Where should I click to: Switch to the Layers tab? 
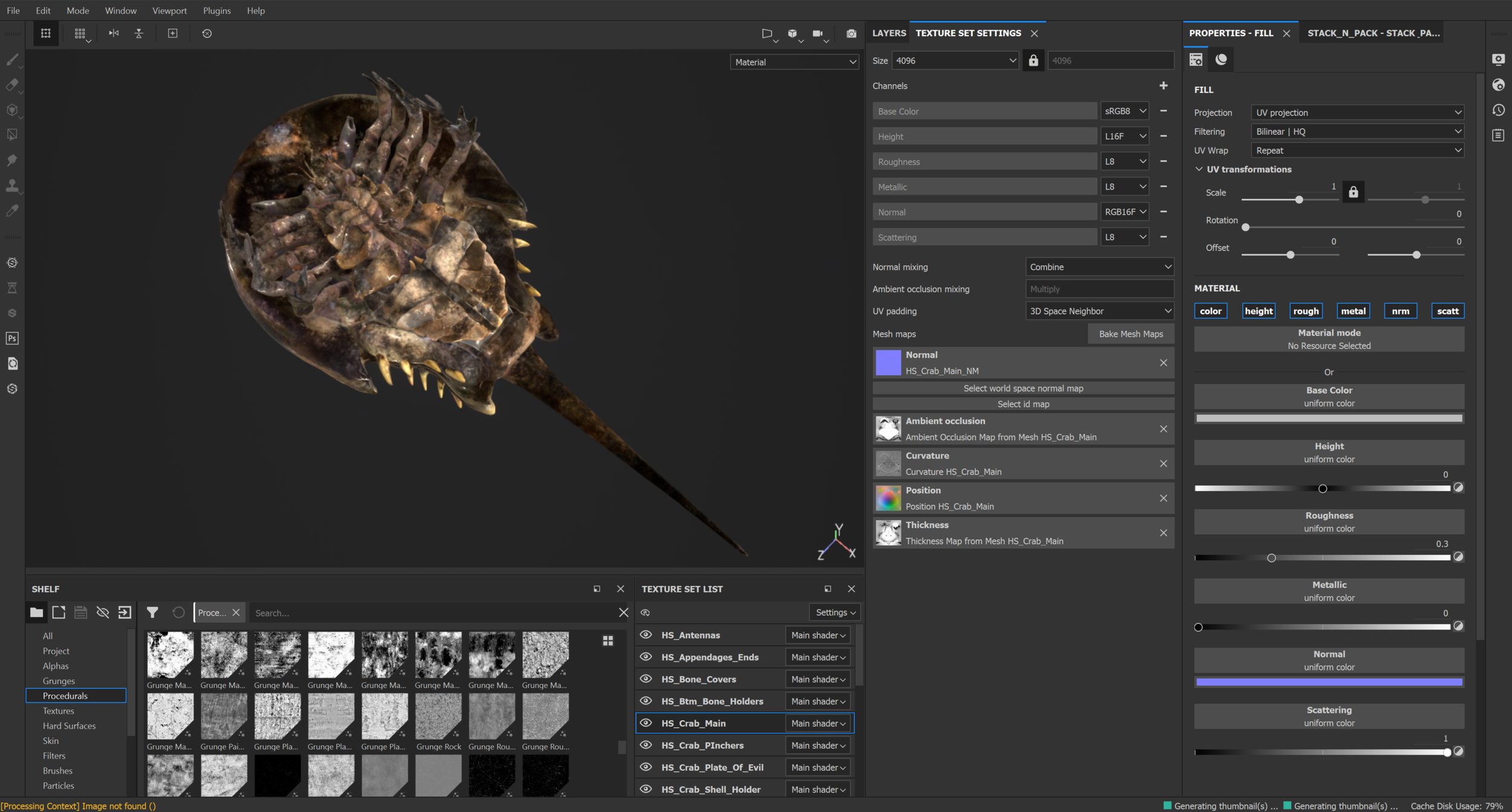tap(888, 33)
